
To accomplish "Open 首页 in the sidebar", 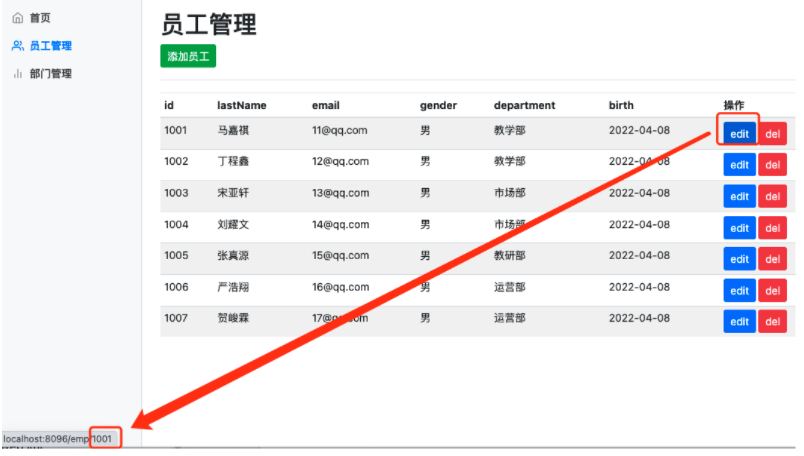I will (x=39, y=18).
